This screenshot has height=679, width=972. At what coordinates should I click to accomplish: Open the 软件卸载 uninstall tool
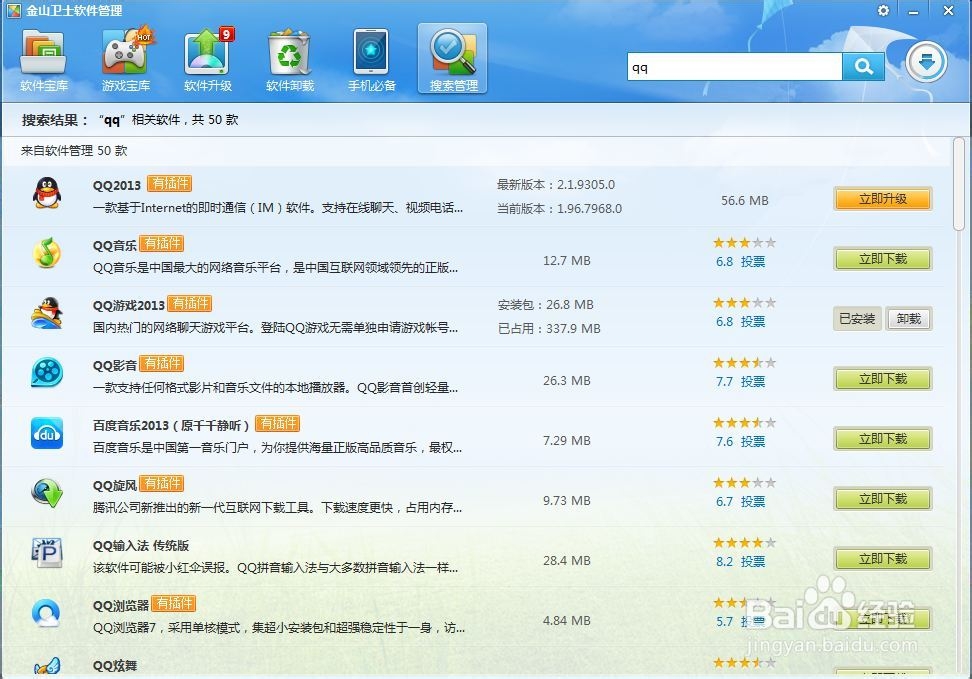(x=288, y=60)
